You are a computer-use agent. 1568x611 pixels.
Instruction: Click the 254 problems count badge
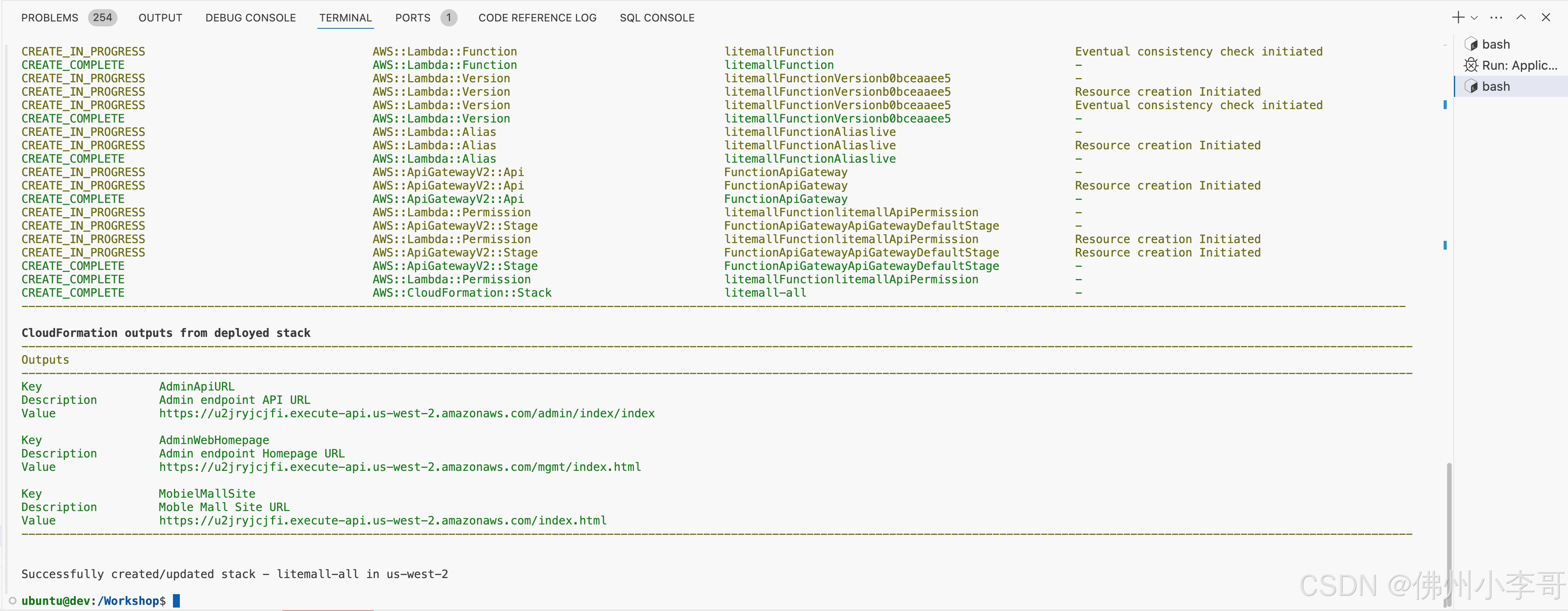(102, 18)
